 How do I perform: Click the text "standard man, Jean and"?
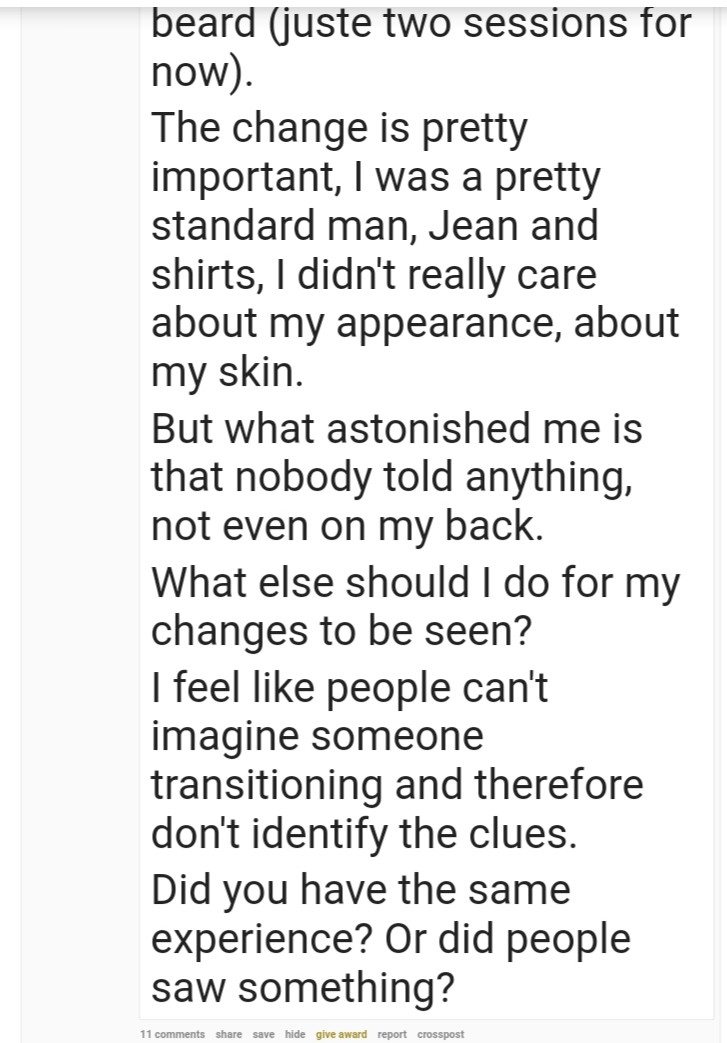pyautogui.click(x=375, y=225)
